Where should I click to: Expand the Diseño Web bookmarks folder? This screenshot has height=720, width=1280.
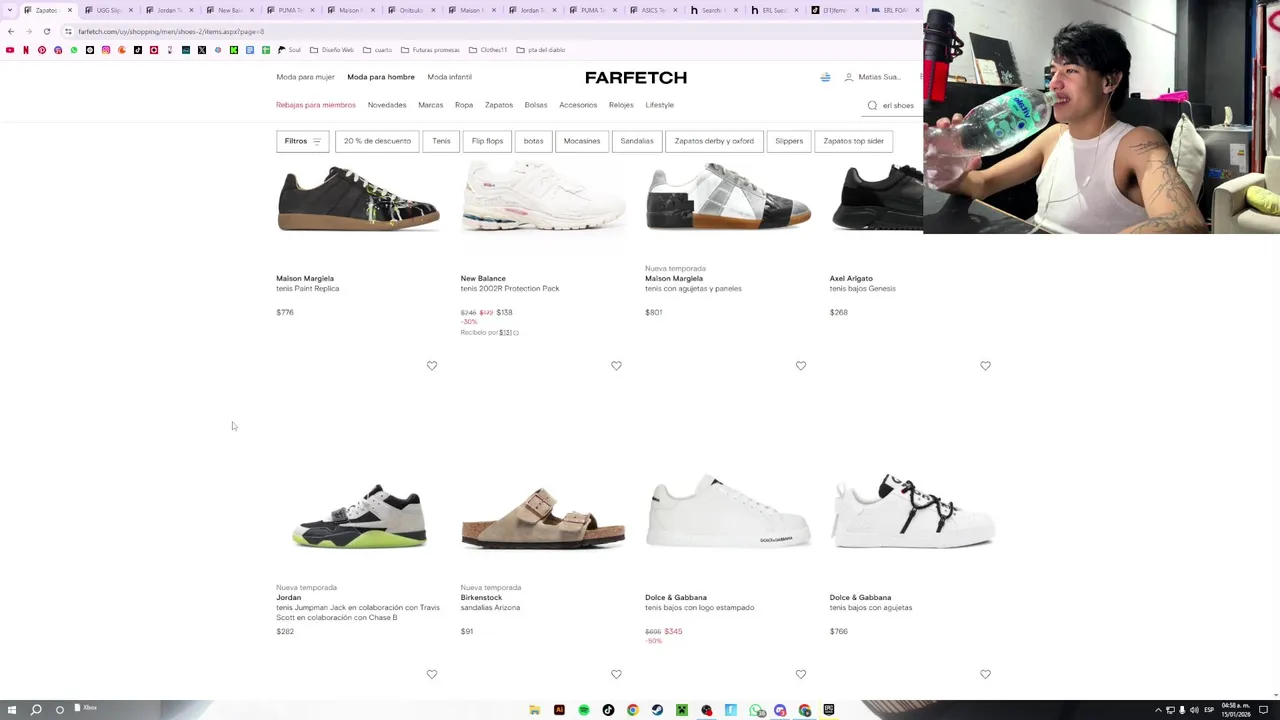[x=332, y=50]
